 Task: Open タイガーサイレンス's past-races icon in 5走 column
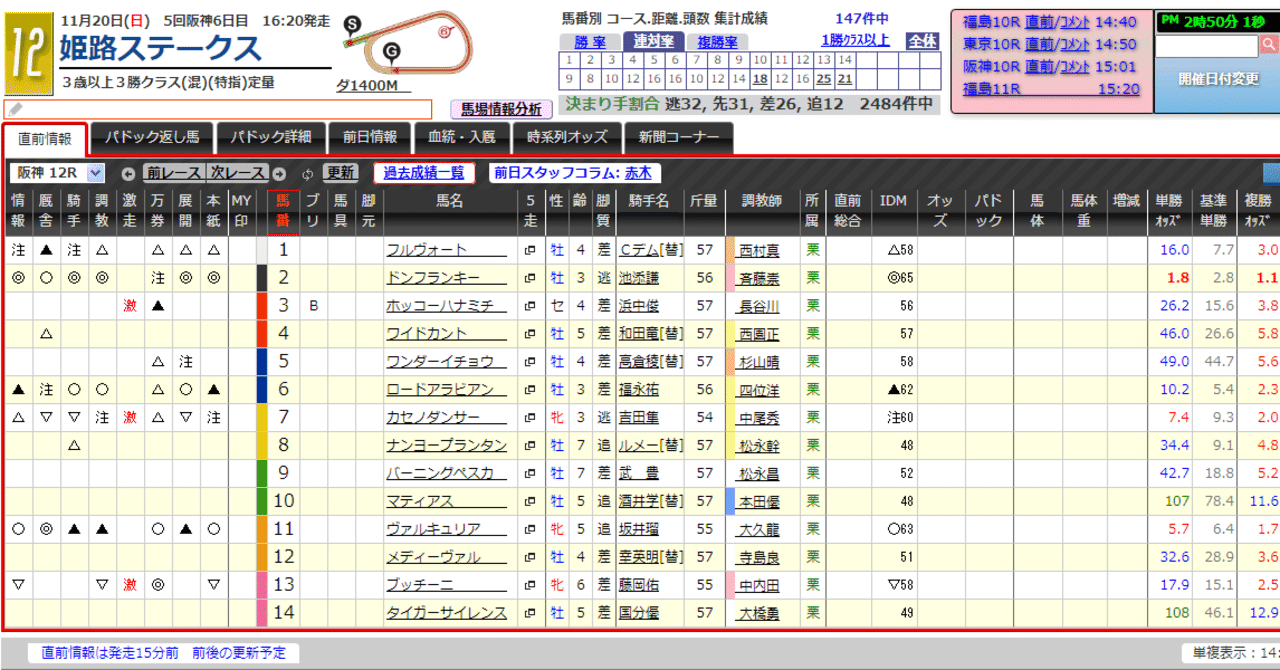(x=530, y=615)
